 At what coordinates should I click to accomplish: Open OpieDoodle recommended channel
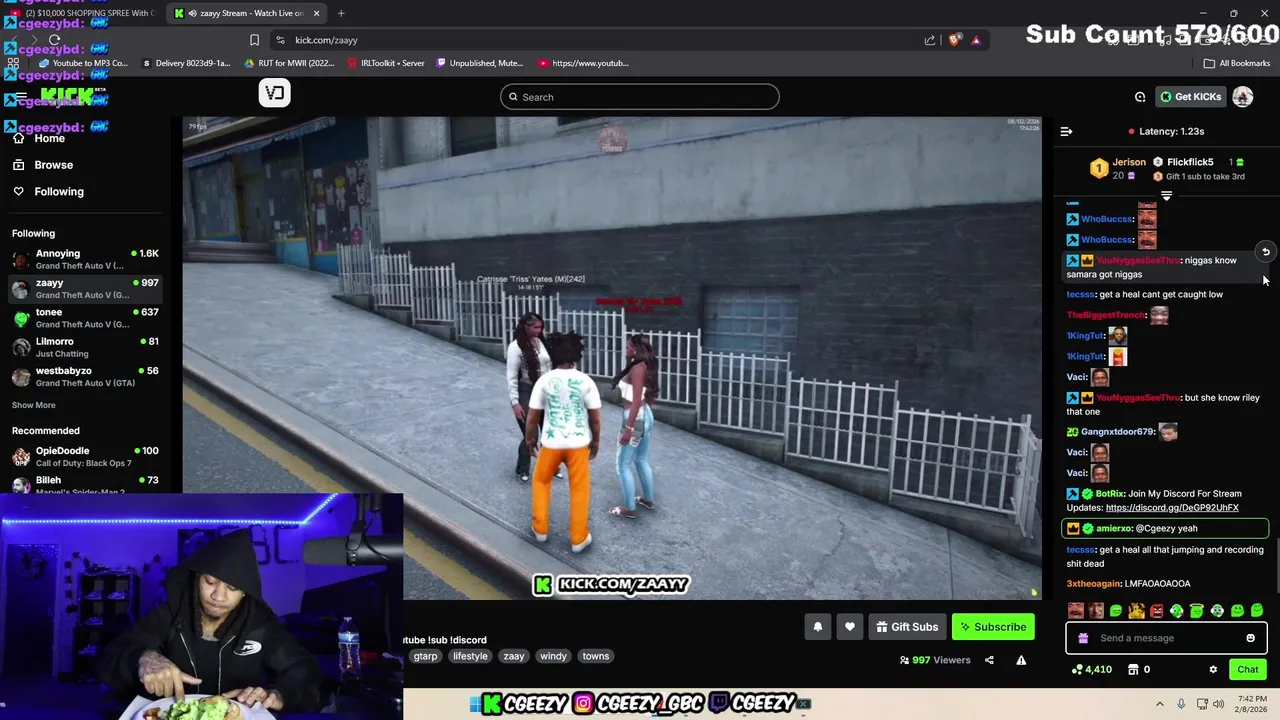tap(85, 456)
